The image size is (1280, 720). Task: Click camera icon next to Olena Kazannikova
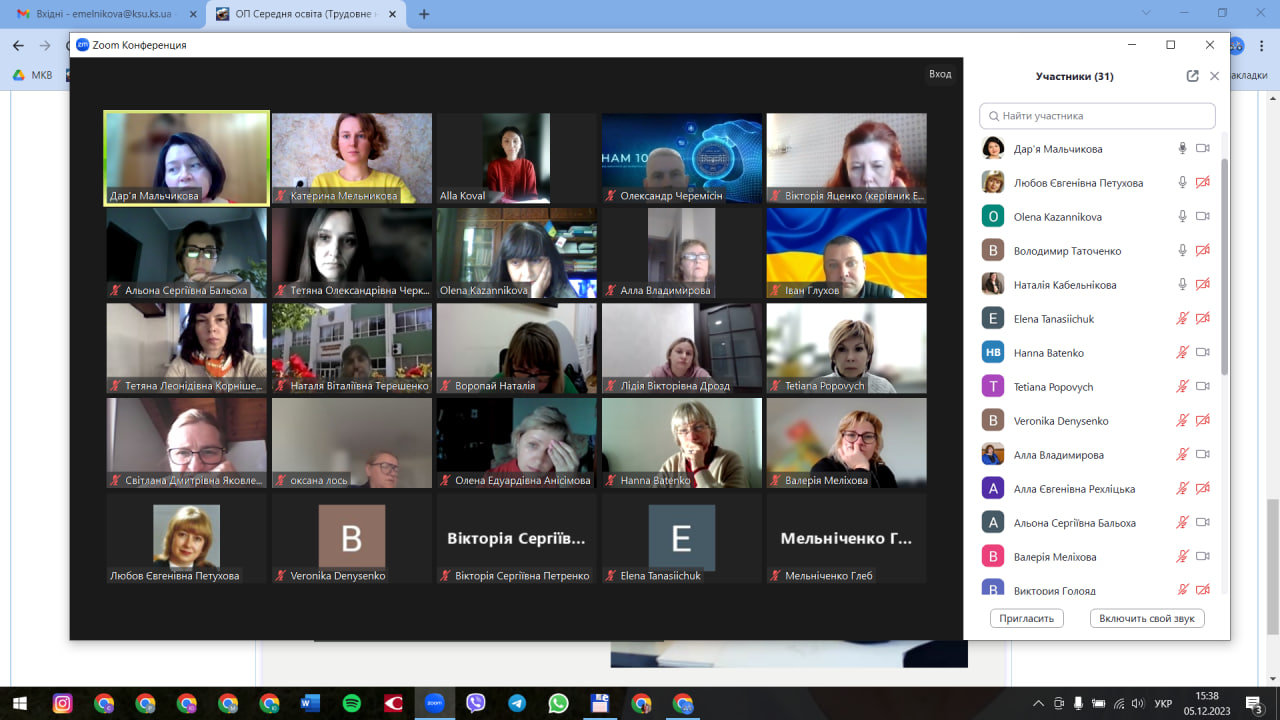coord(1203,217)
